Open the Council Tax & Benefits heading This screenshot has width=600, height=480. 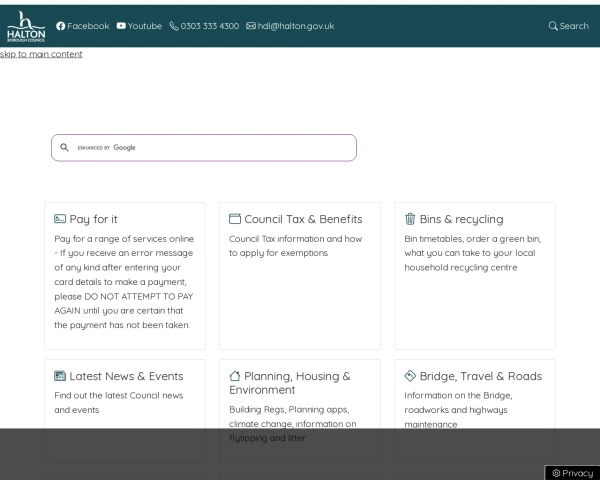(303, 219)
